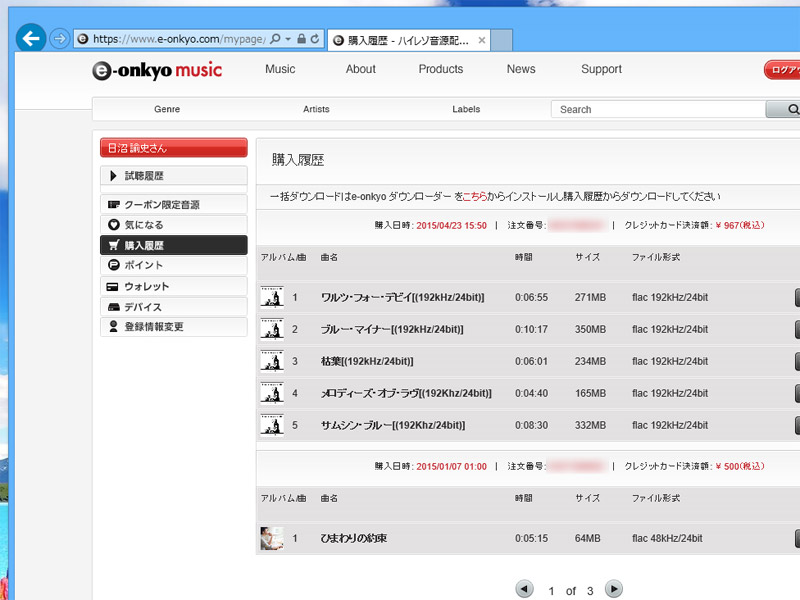Image resolution: width=800 pixels, height=600 pixels.
Task: Click the red ログアウト logout button
Action: (782, 70)
